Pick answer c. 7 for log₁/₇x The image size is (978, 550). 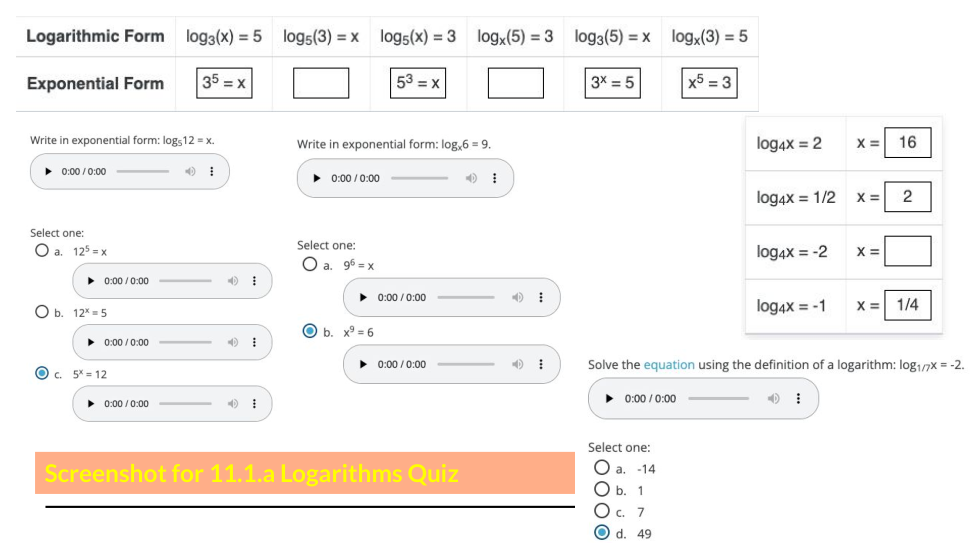click(x=601, y=512)
